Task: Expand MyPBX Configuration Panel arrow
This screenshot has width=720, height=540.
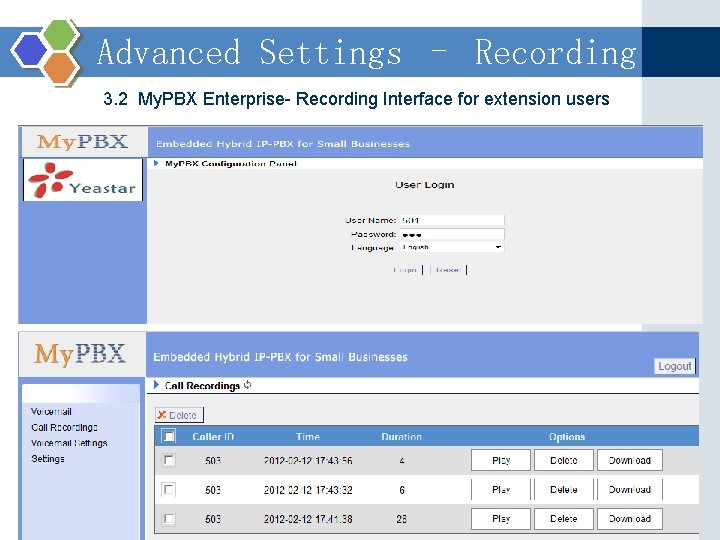Action: click(156, 163)
